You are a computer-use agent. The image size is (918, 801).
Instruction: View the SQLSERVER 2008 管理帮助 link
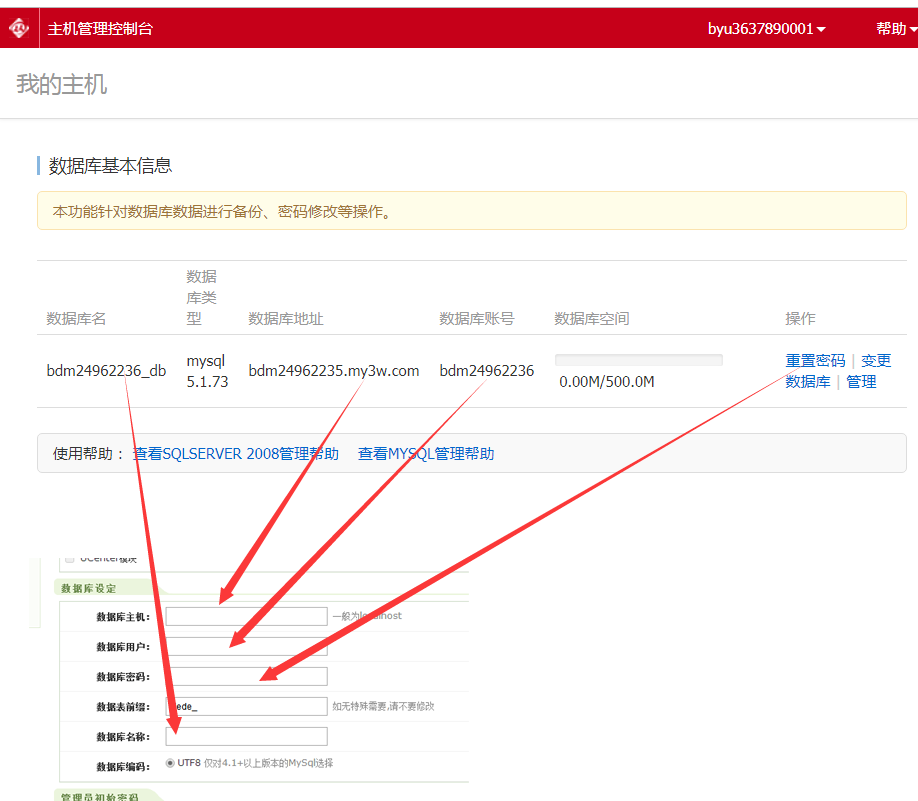click(x=236, y=454)
